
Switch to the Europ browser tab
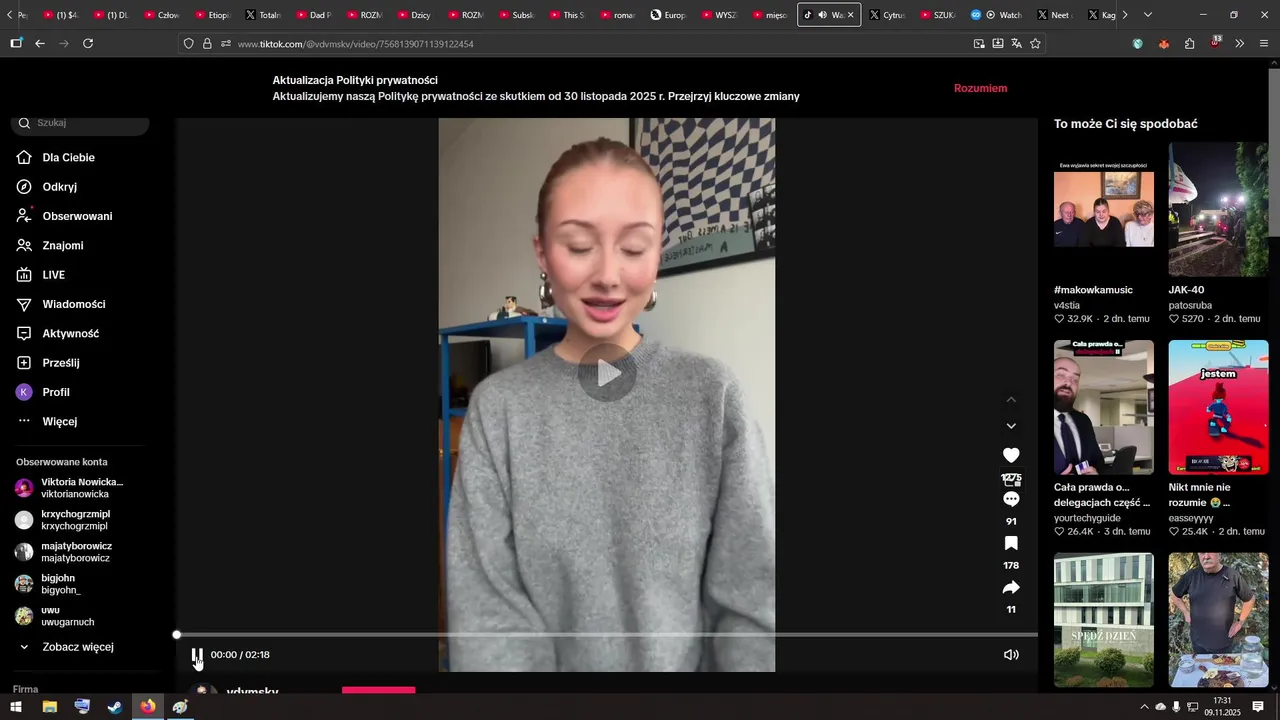669,15
